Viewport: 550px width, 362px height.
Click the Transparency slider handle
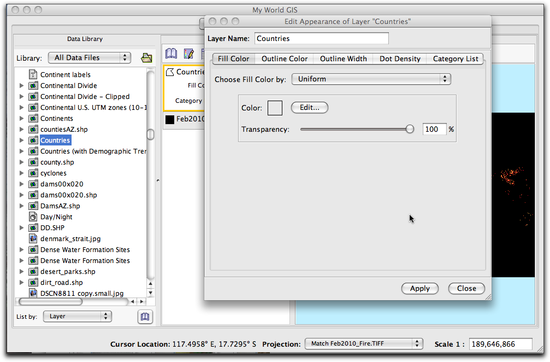pos(409,129)
